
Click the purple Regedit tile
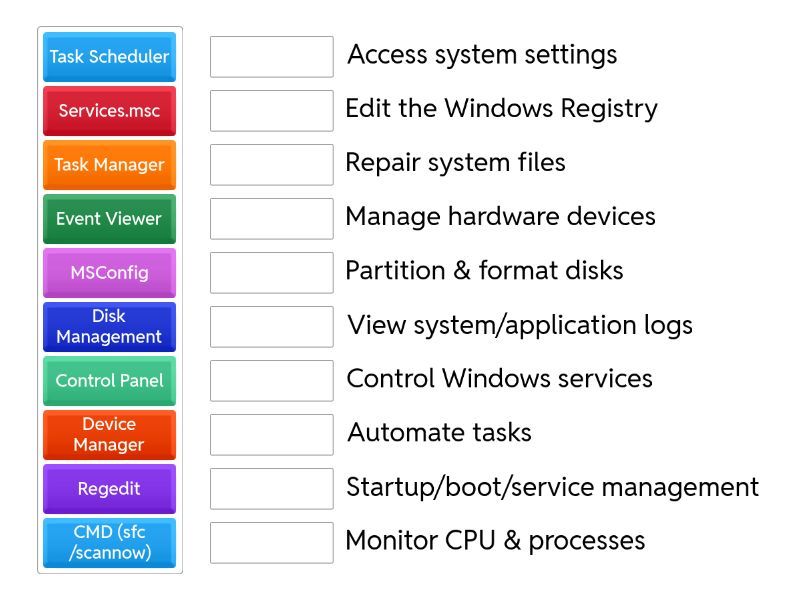[109, 489]
